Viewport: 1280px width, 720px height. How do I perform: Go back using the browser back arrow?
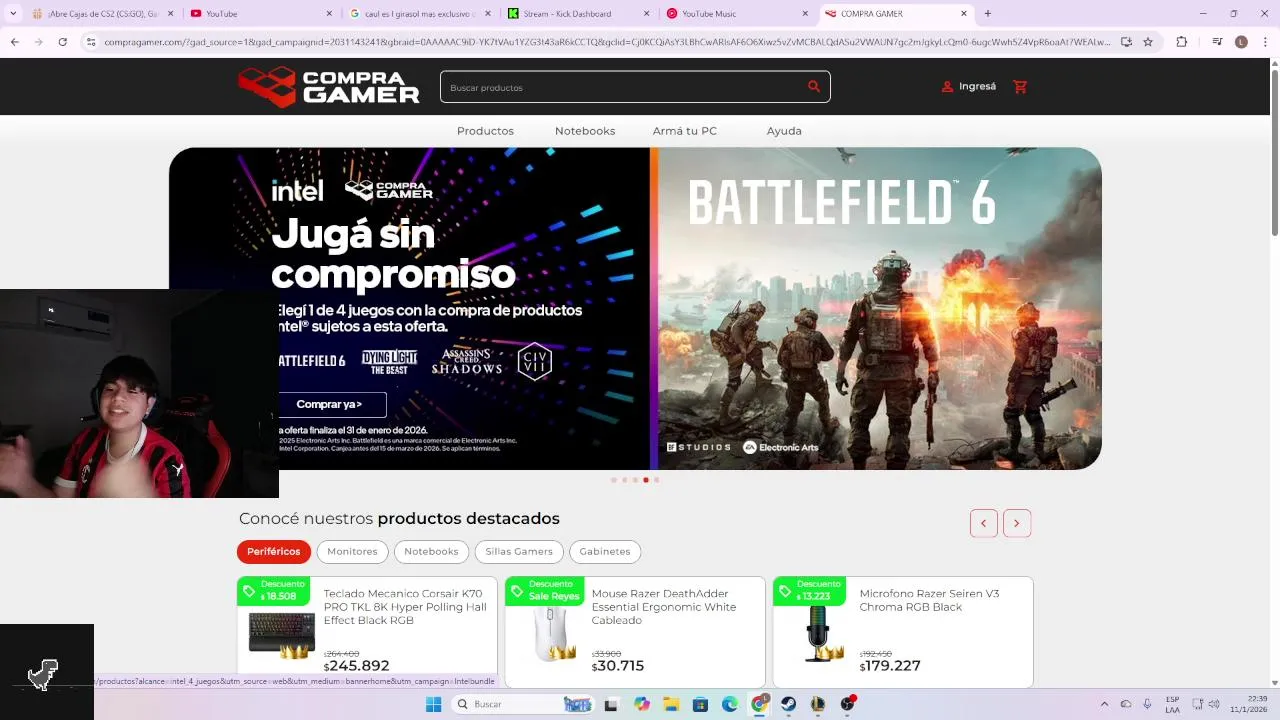pos(14,42)
